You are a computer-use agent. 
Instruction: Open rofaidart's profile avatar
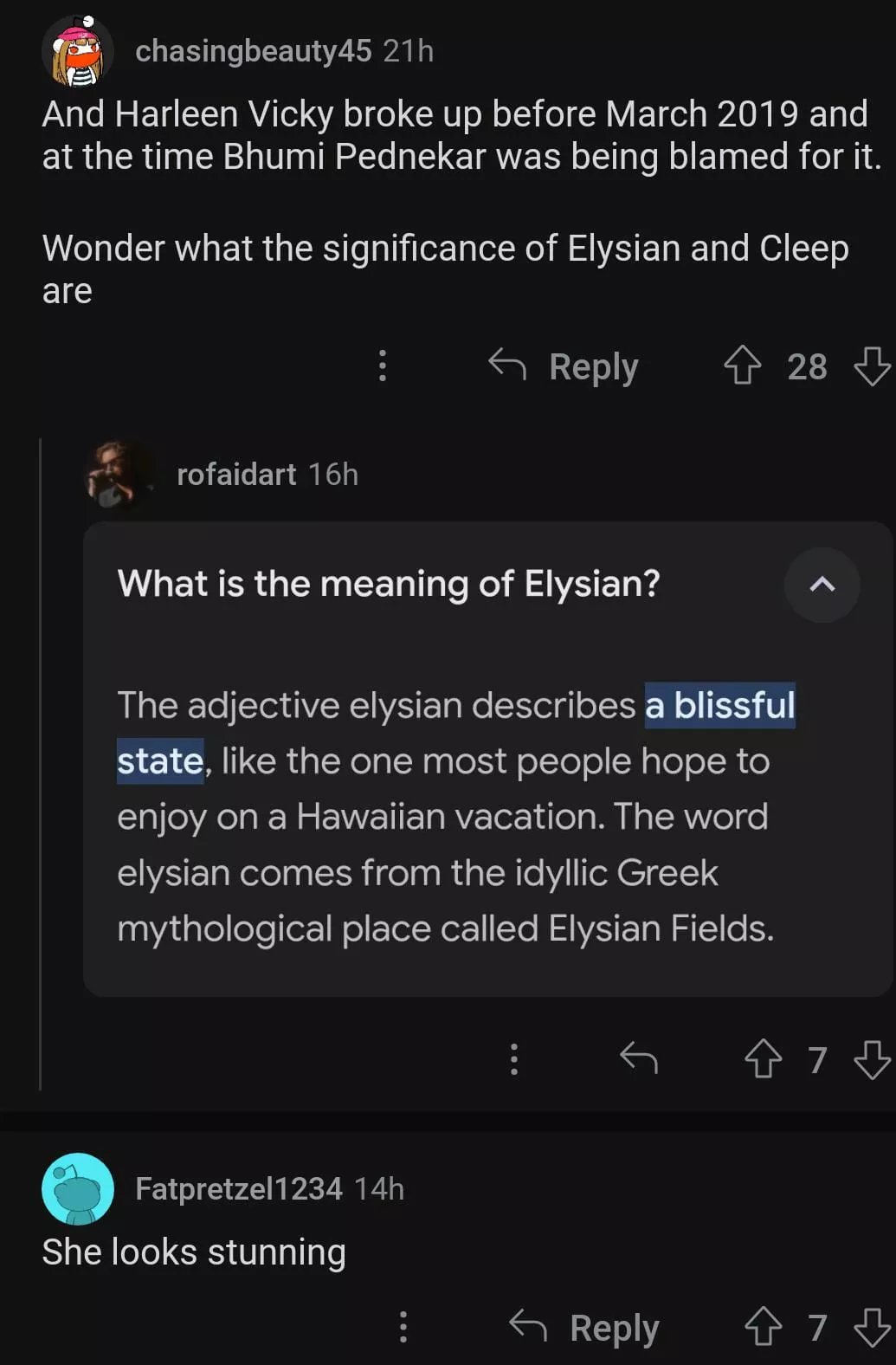pos(120,475)
